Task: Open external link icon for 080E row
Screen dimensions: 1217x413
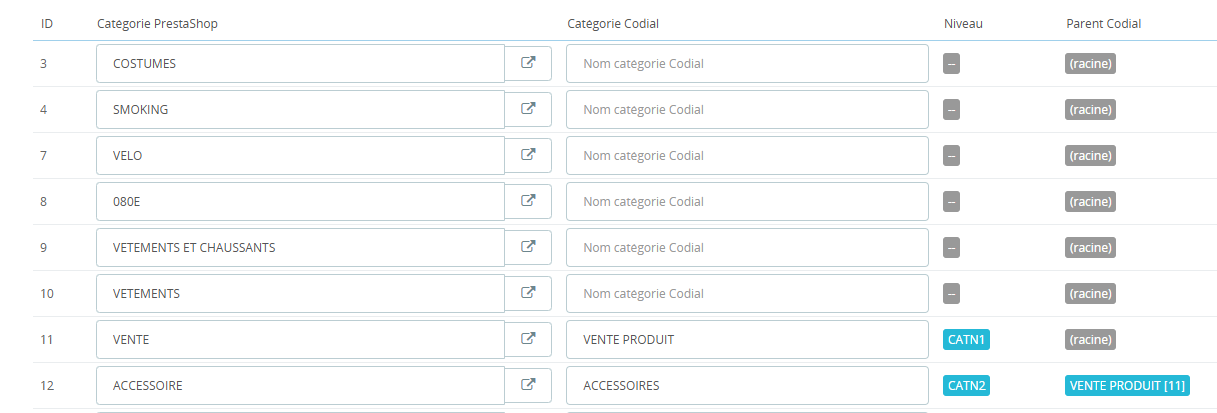Action: point(528,201)
